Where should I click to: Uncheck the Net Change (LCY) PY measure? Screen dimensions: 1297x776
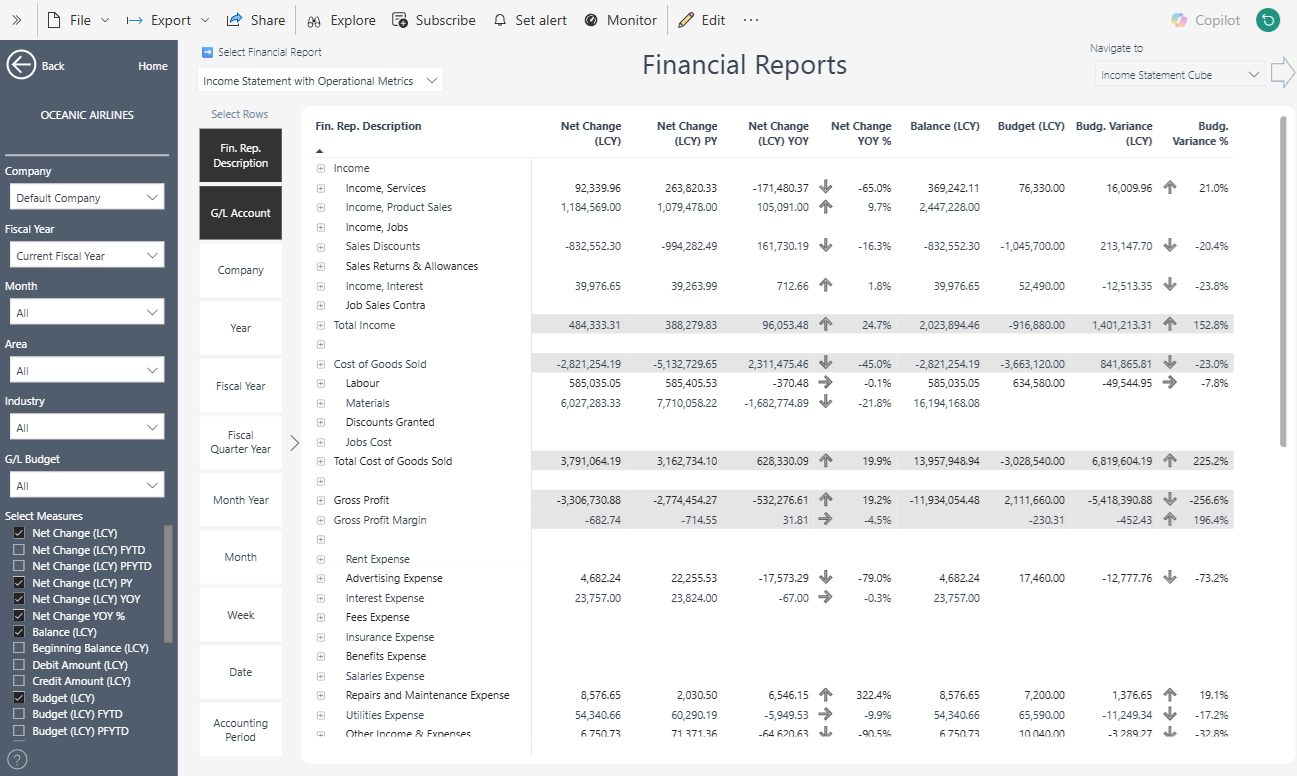point(19,583)
